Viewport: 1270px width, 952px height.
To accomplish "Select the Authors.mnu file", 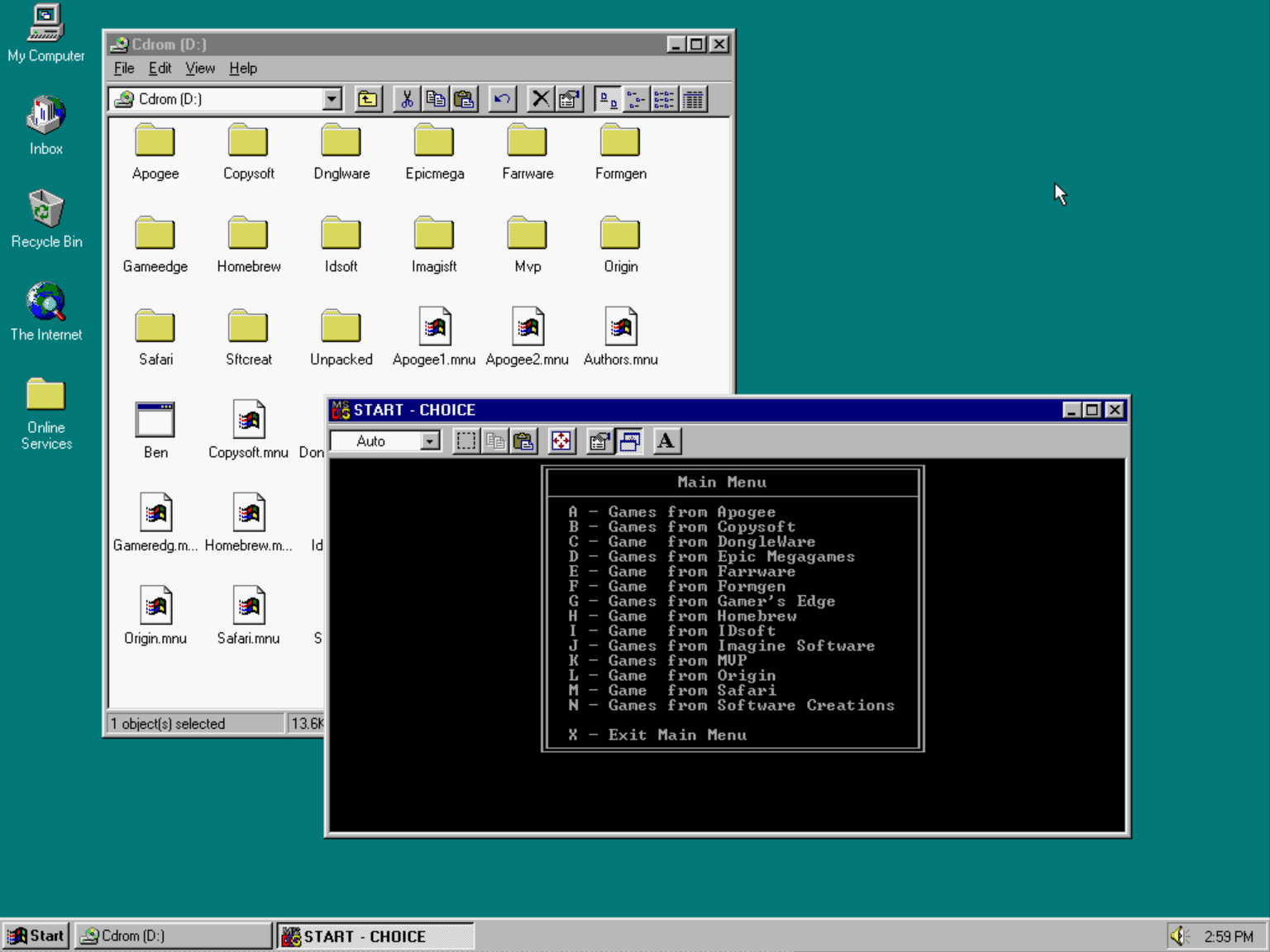I will pyautogui.click(x=621, y=338).
